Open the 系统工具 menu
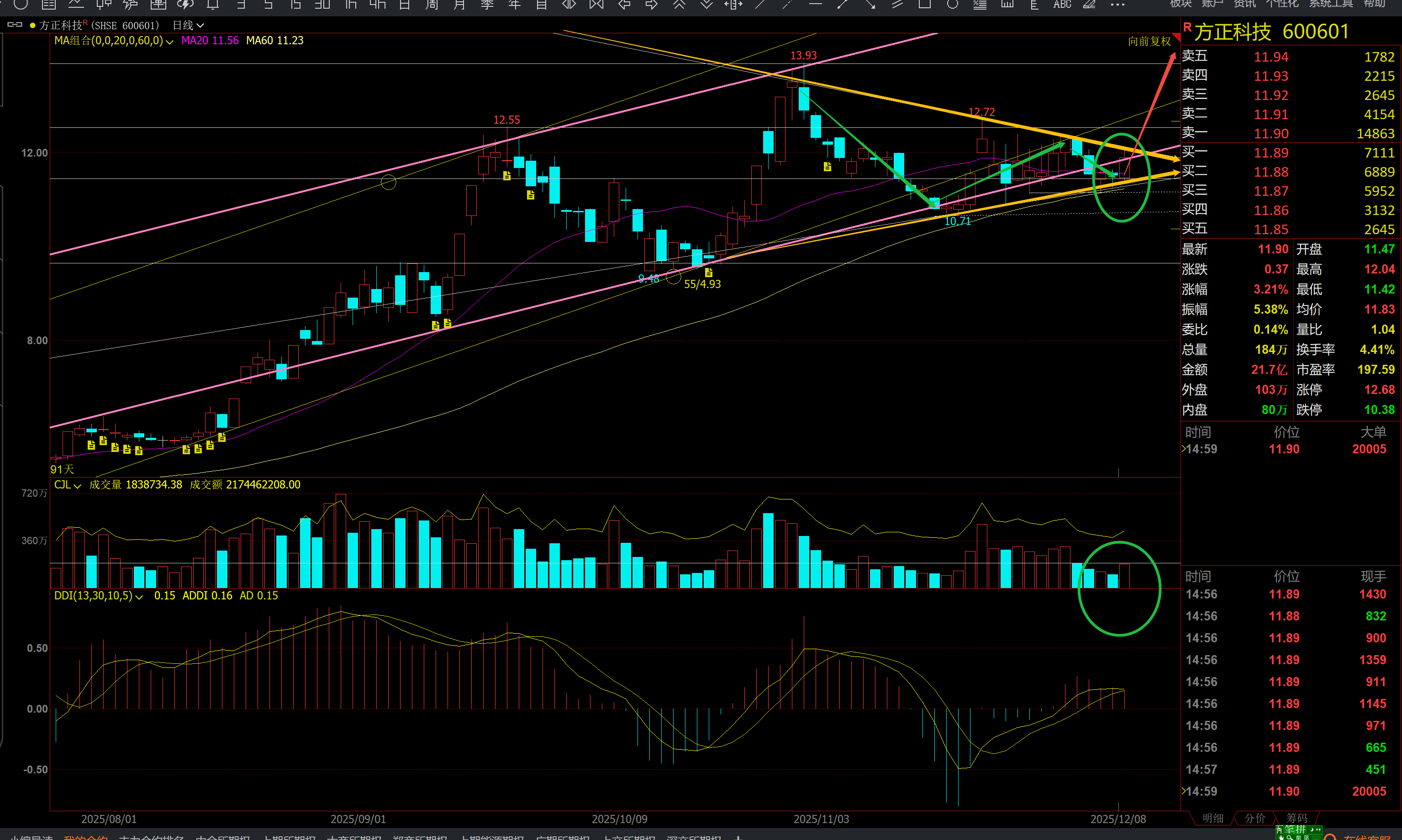This screenshot has width=1402, height=840. [x=1331, y=3]
